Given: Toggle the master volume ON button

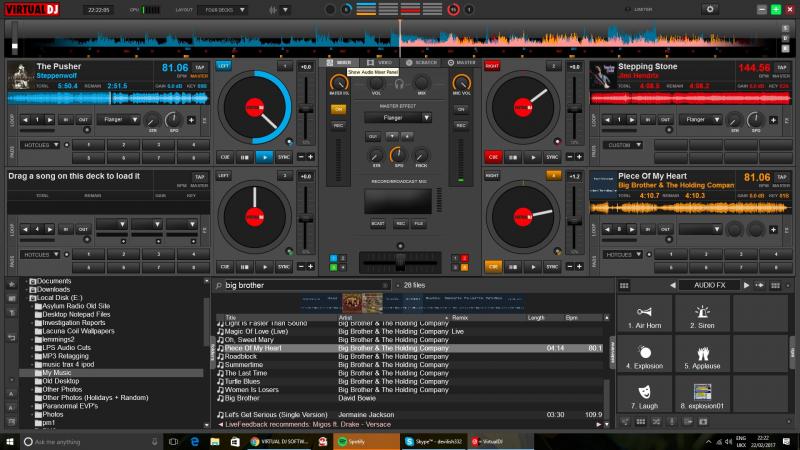Looking at the screenshot, I should pos(338,109).
